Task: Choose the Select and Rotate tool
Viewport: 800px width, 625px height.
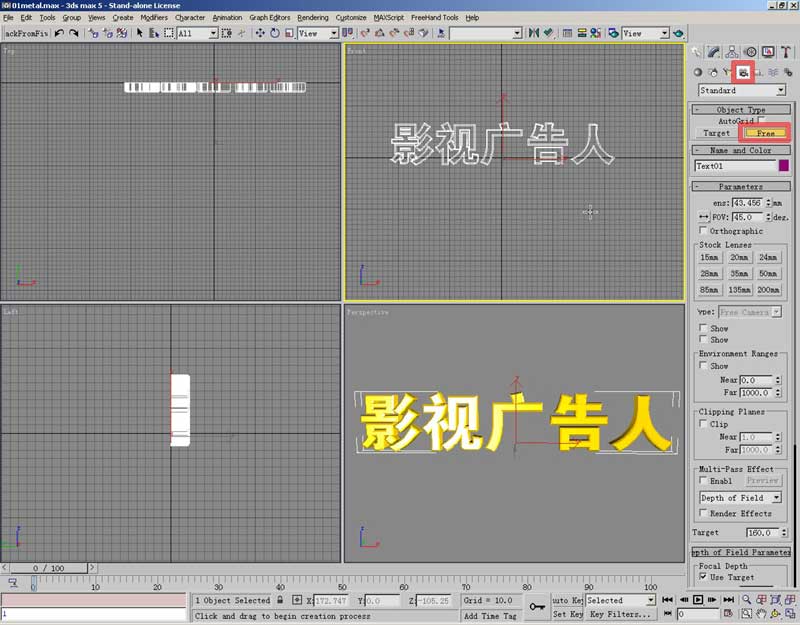Action: [x=275, y=33]
